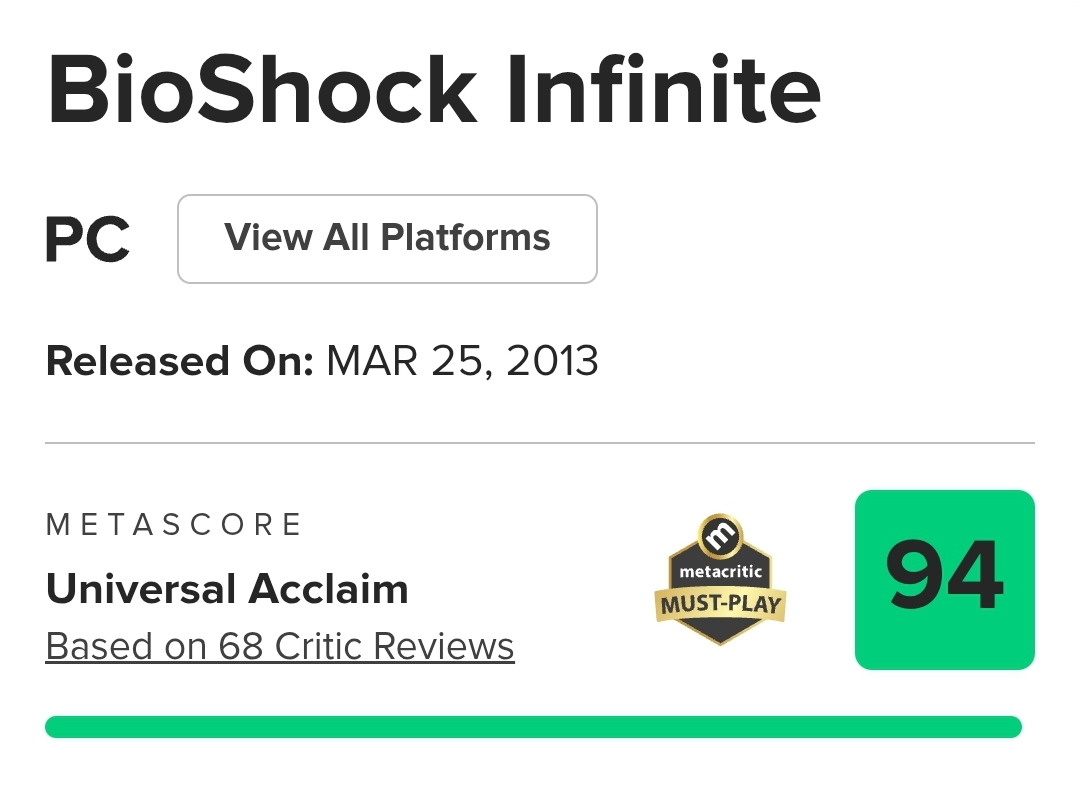
Task: Click the gold MUST-PLAY banner
Action: (720, 604)
